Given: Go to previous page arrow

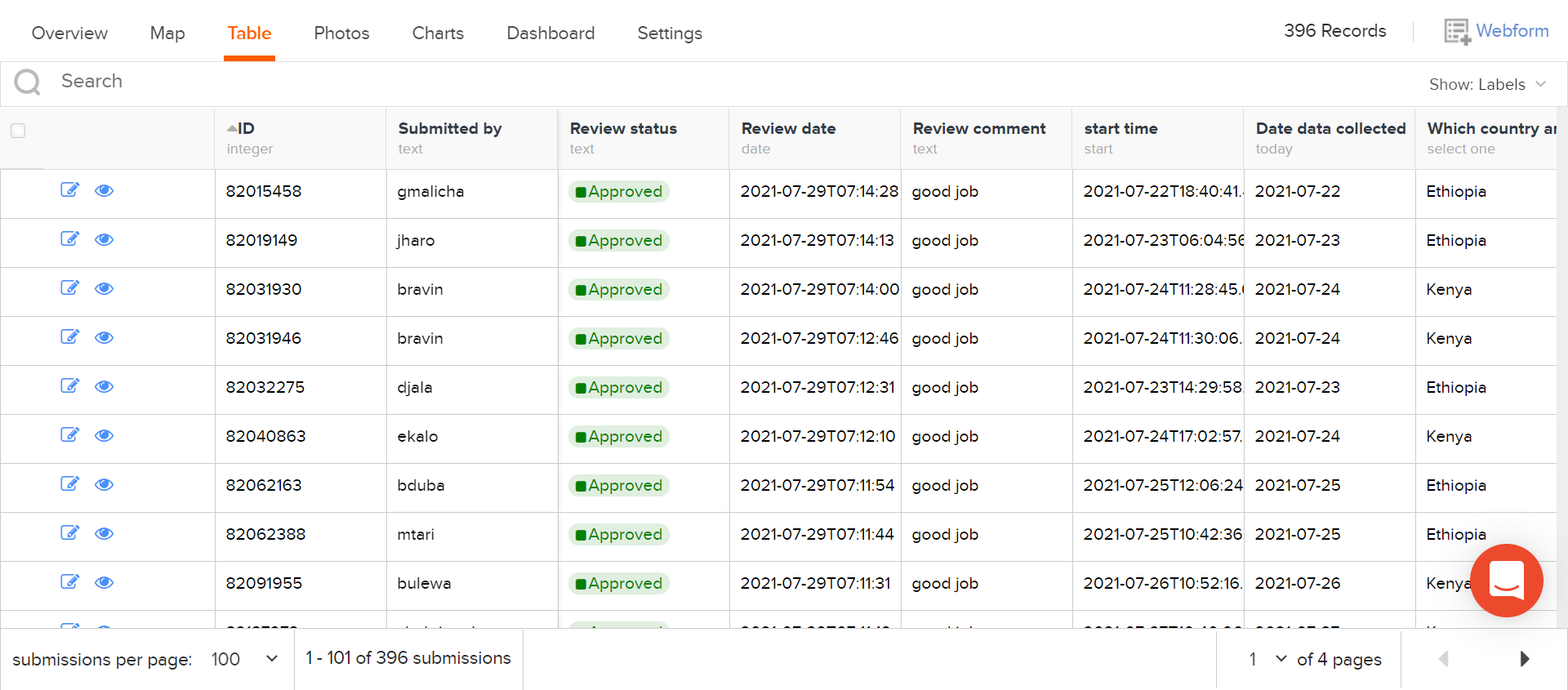Looking at the screenshot, I should [1444, 659].
